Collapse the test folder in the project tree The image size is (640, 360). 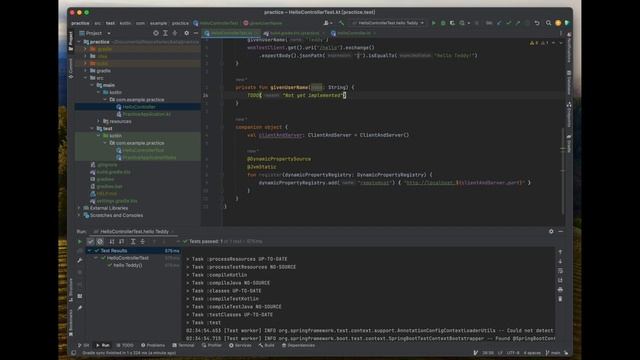point(92,129)
